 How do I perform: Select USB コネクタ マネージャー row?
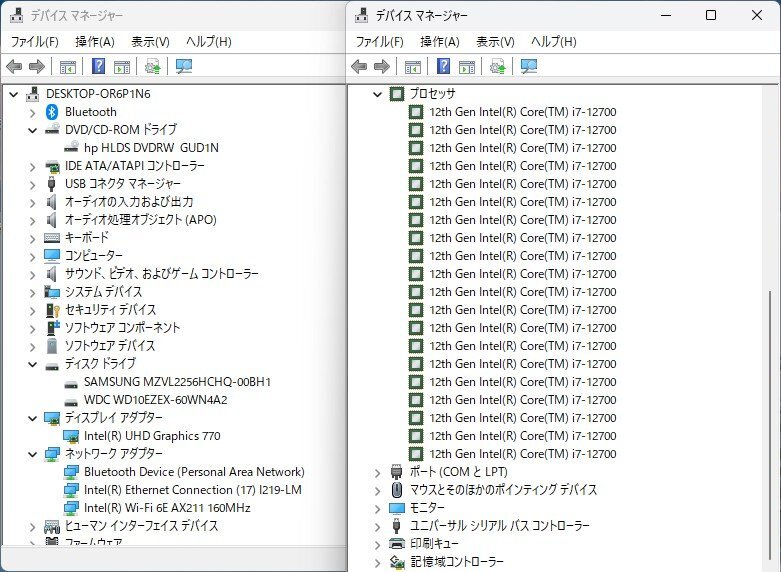point(123,184)
